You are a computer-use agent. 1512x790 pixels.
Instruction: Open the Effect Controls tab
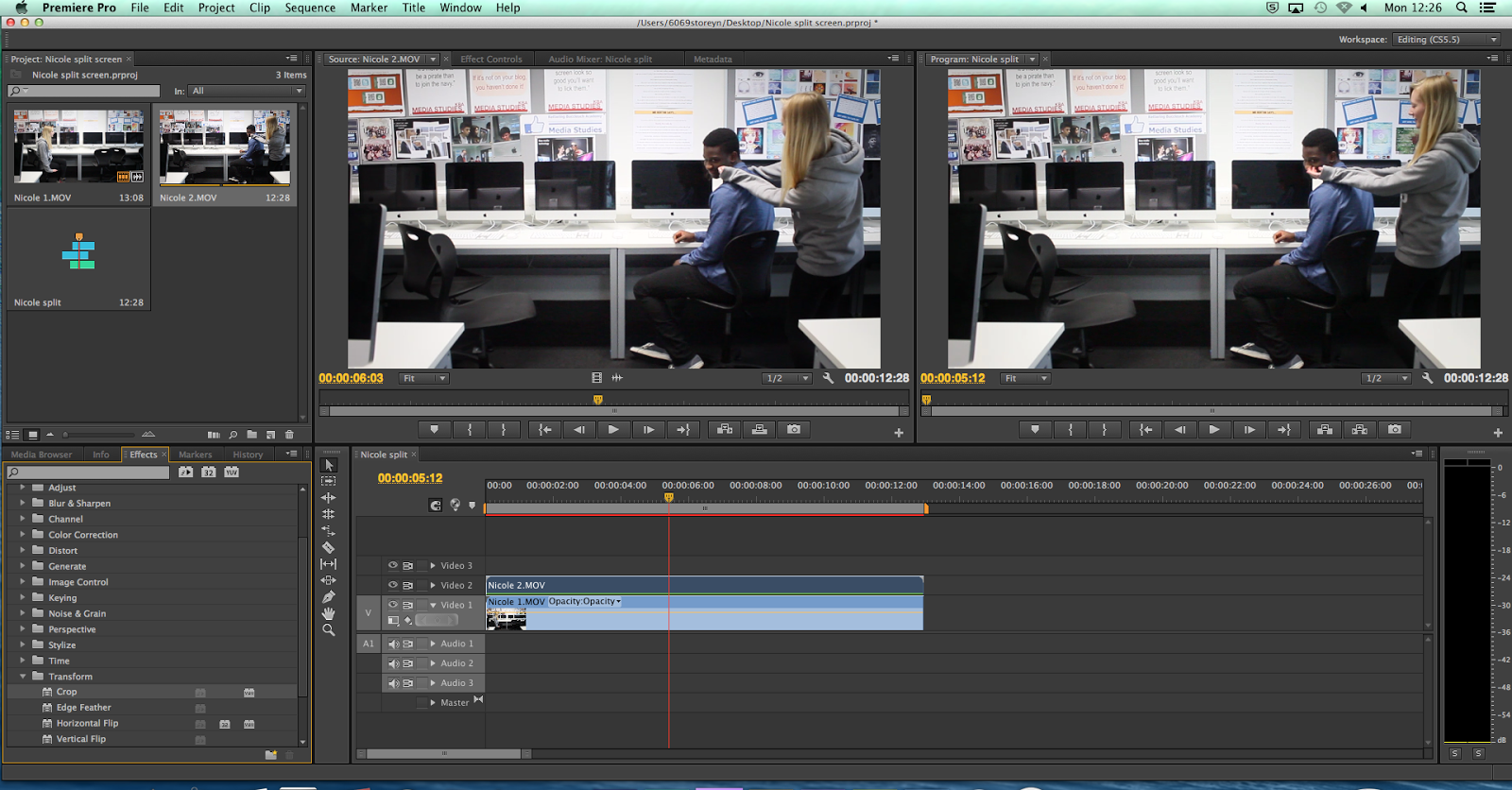click(491, 59)
